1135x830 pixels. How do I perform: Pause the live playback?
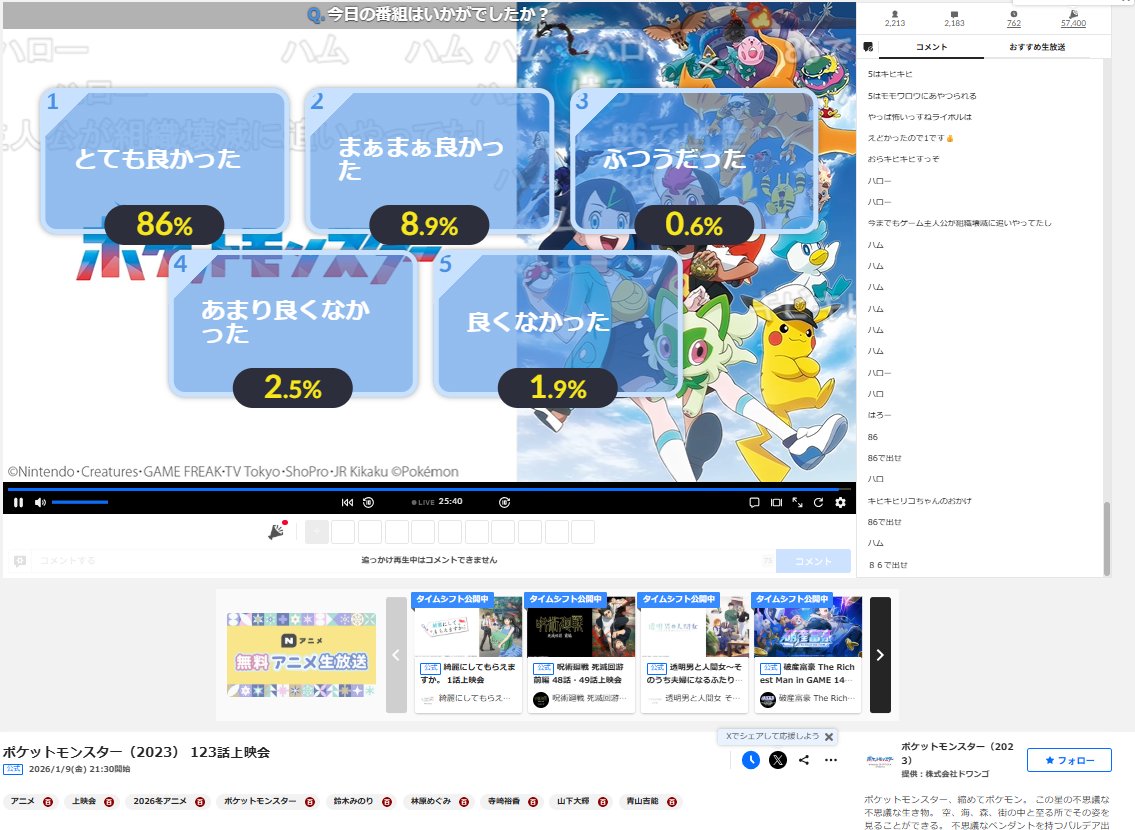(19, 502)
